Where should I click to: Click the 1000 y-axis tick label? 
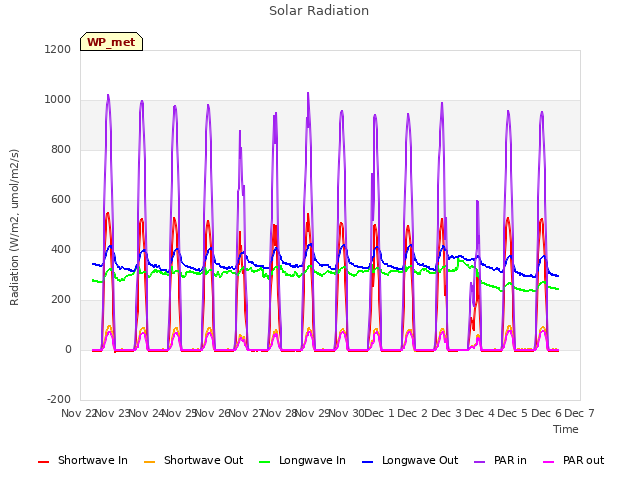click(x=58, y=100)
